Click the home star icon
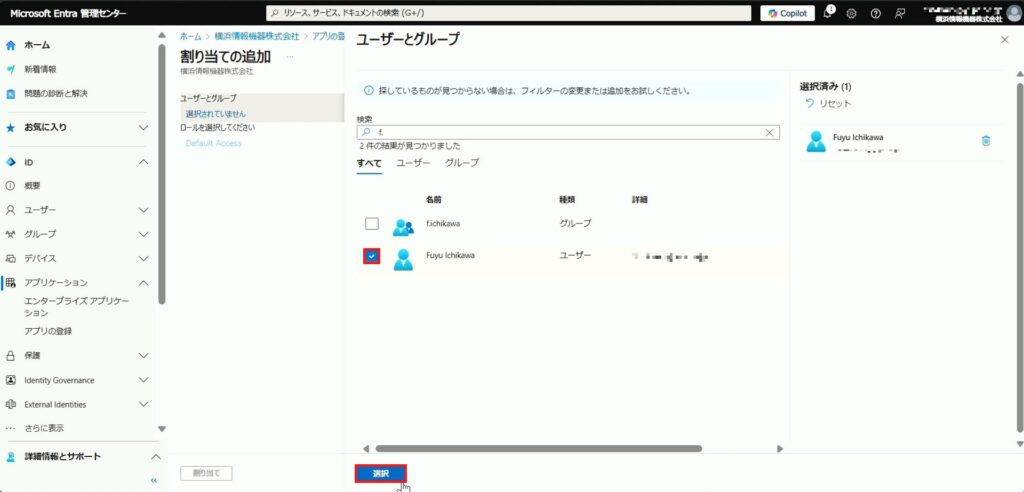 click(10, 45)
